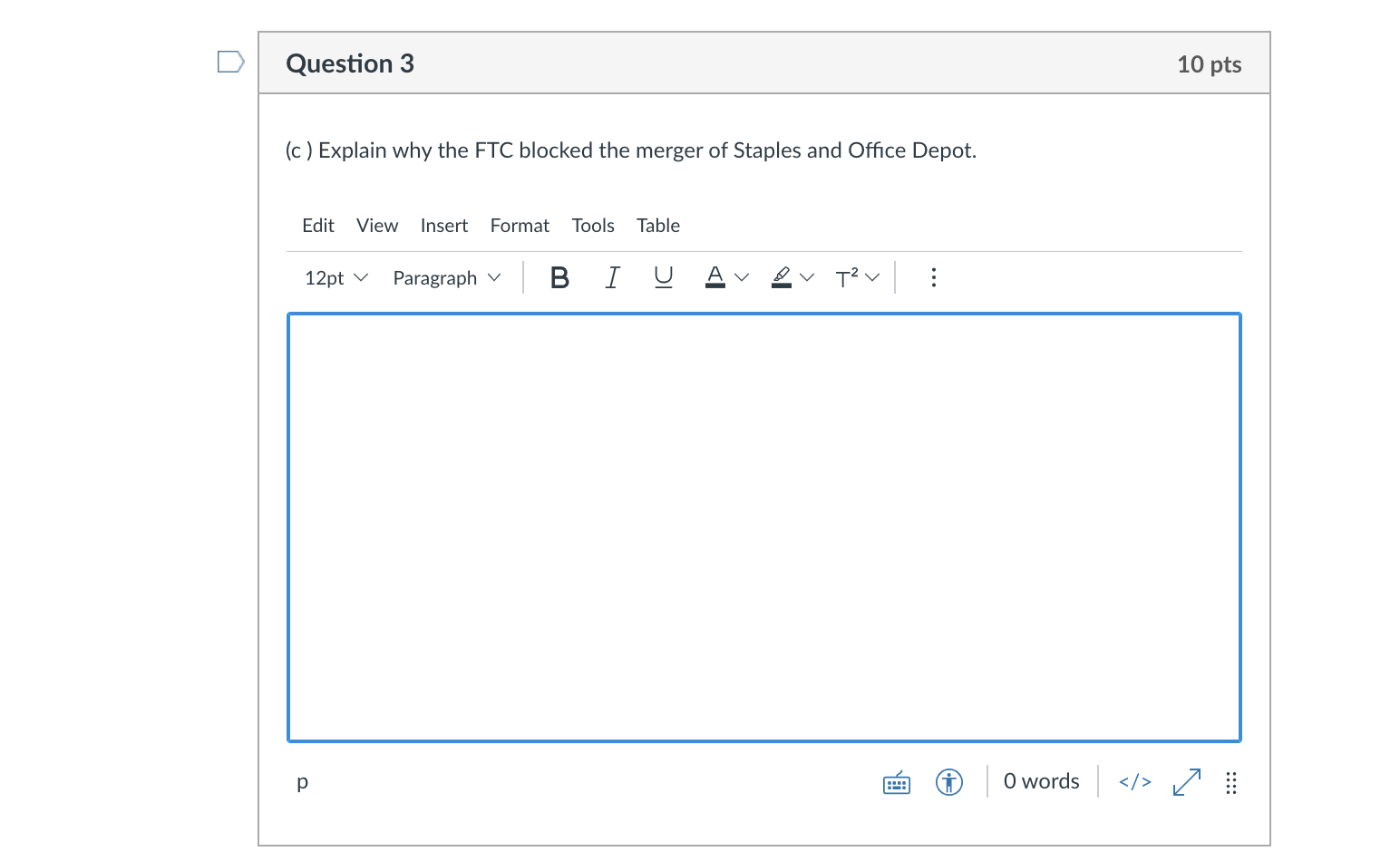The height and width of the screenshot is (861, 1400).
Task: Expand text color options arrow
Action: coord(742,277)
